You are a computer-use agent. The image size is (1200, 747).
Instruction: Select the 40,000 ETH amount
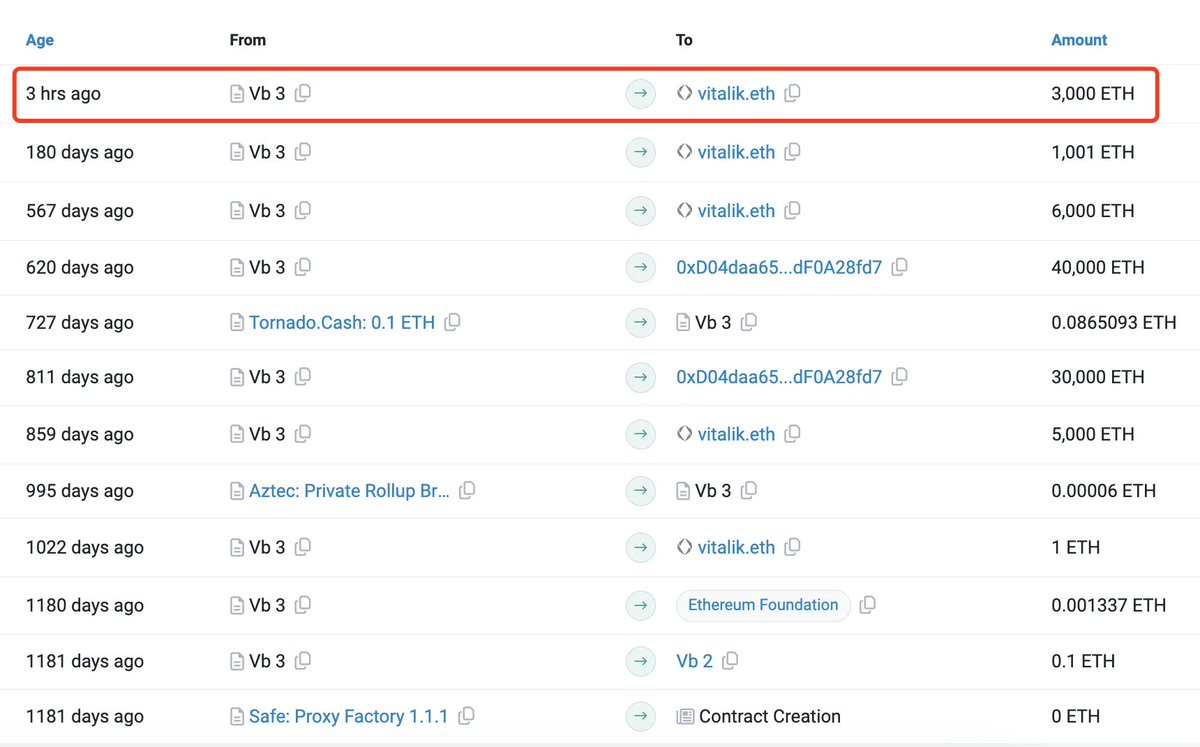tap(1098, 267)
